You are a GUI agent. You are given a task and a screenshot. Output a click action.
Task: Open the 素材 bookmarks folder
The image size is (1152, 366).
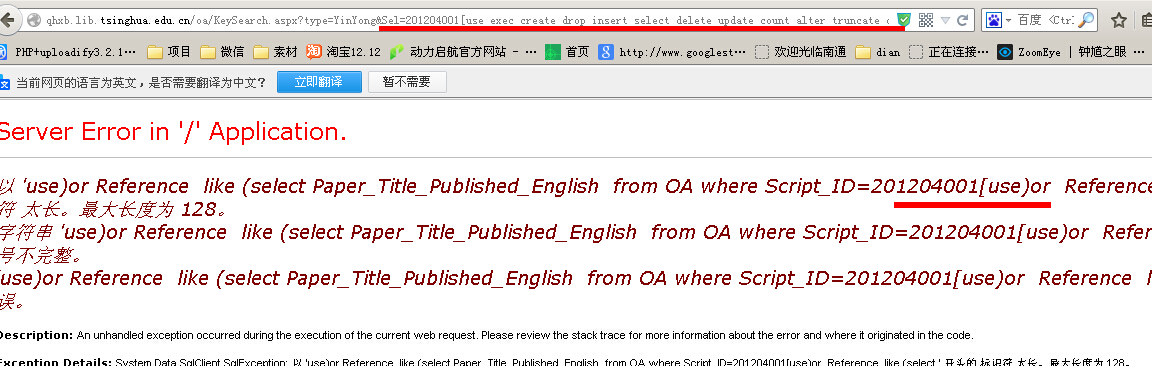tap(275, 52)
